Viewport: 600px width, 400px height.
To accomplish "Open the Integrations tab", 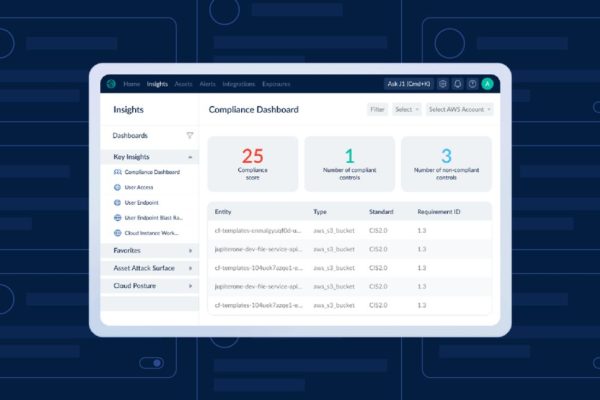I will pos(239,84).
